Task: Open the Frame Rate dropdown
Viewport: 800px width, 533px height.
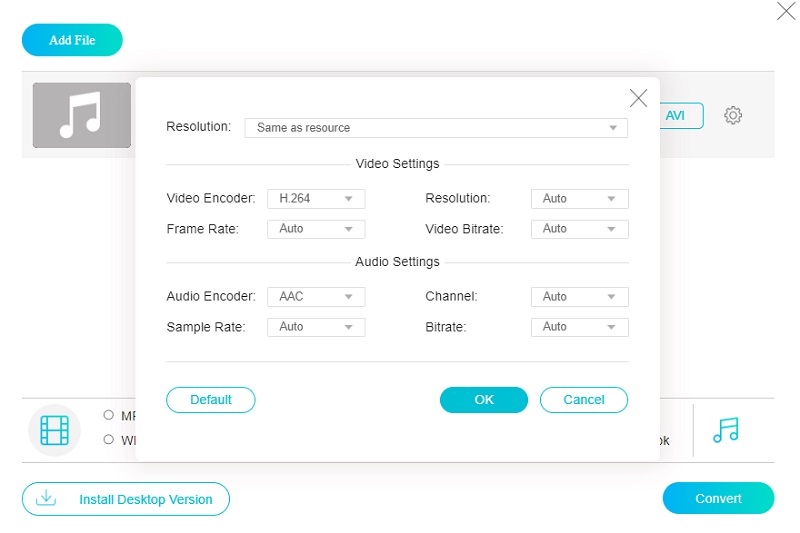Action: [x=316, y=229]
